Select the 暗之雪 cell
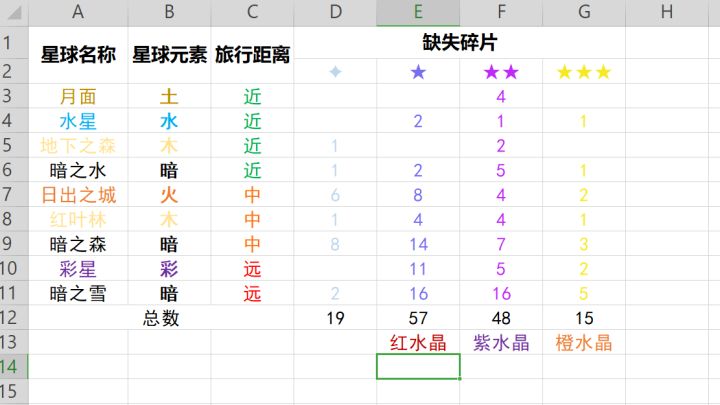This screenshot has height=405, width=720. coord(78,293)
